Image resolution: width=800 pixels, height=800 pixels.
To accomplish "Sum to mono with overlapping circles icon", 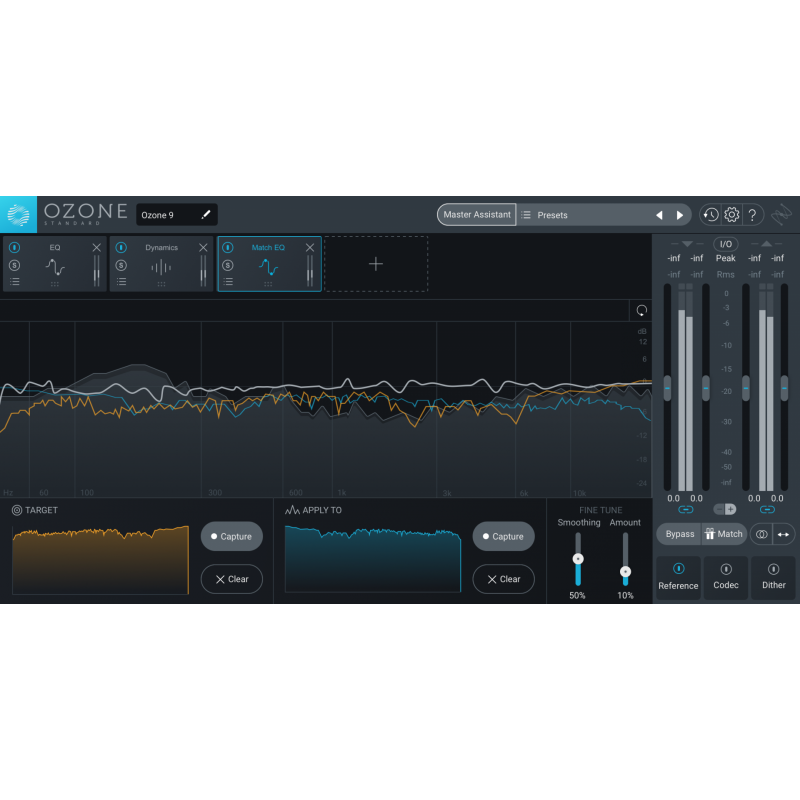I will [761, 534].
